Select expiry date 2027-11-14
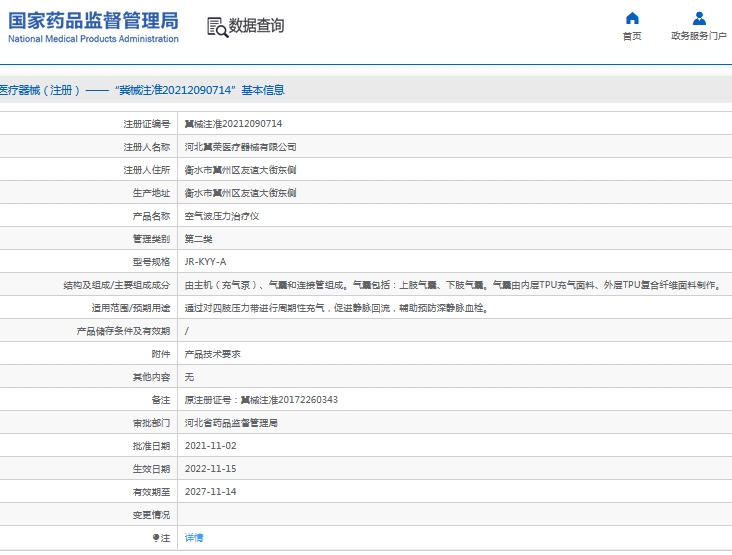Image resolution: width=732 pixels, height=555 pixels. click(x=211, y=492)
